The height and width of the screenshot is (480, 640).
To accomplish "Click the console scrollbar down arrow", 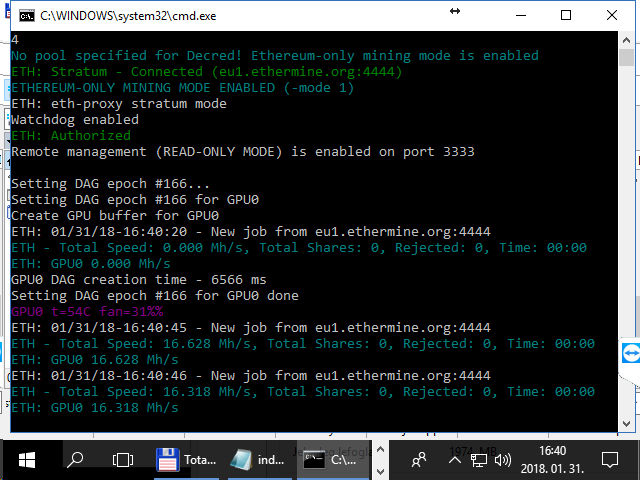I will [626, 424].
